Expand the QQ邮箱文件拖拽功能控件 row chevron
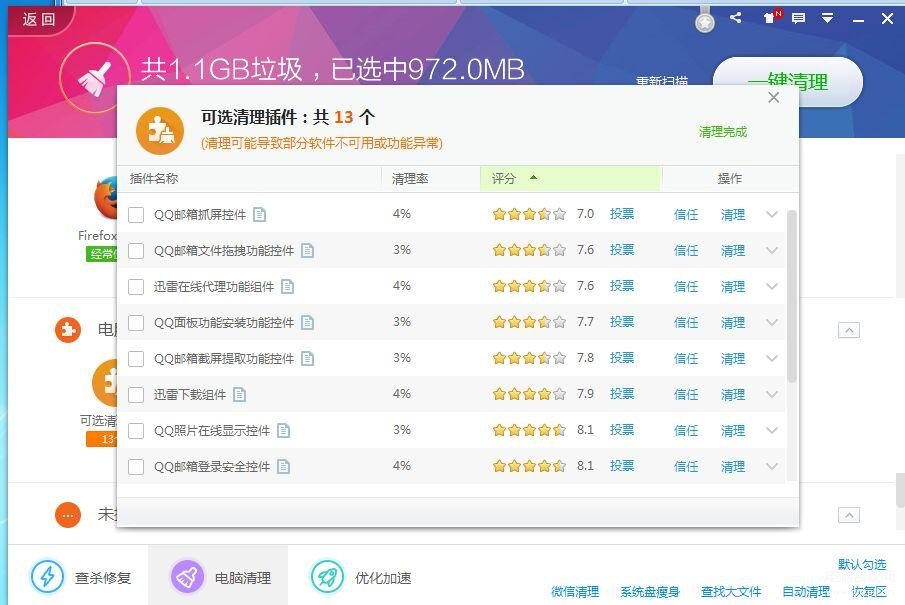 (x=772, y=251)
